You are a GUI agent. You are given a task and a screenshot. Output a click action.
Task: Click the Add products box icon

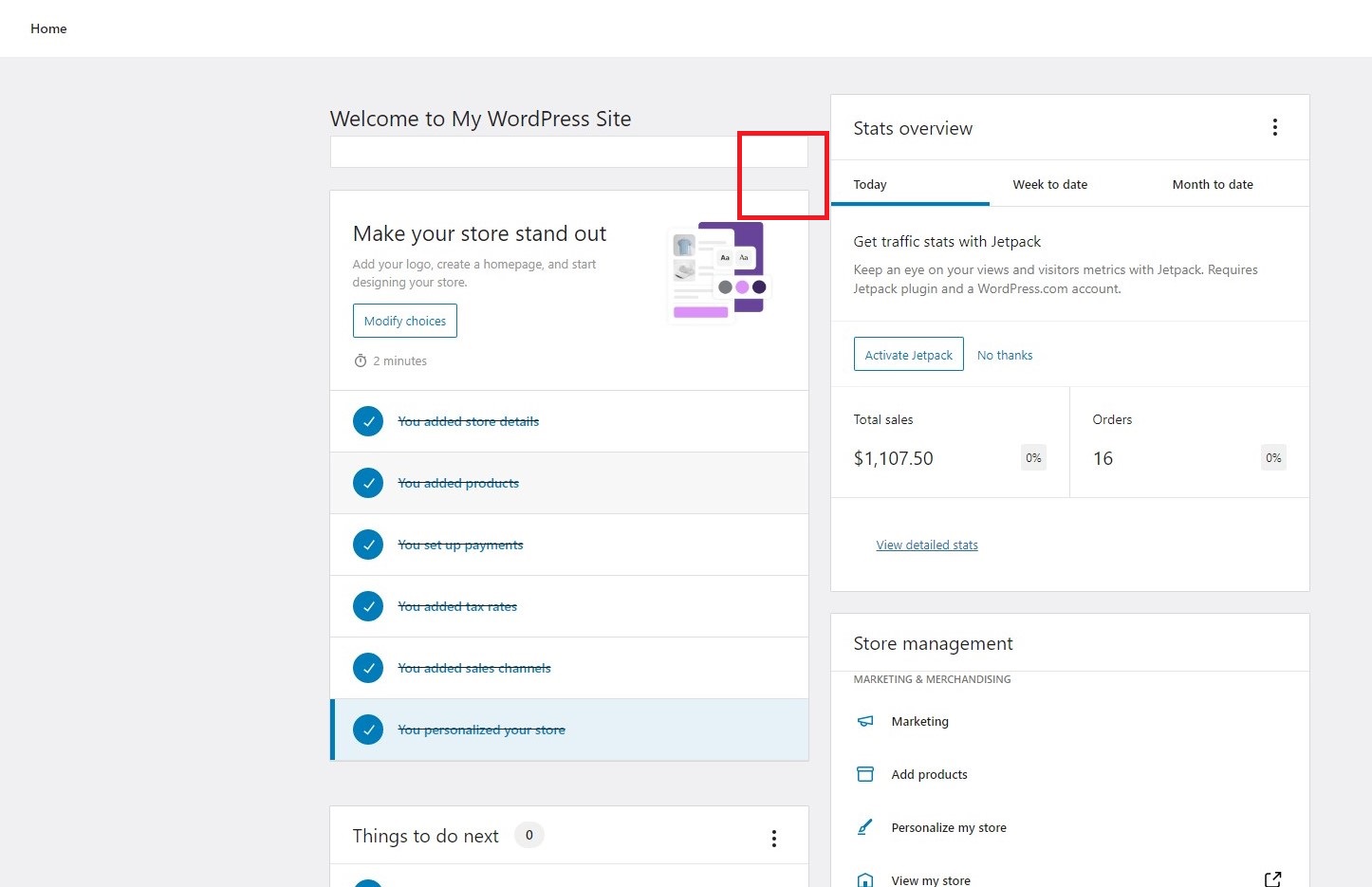(865, 774)
